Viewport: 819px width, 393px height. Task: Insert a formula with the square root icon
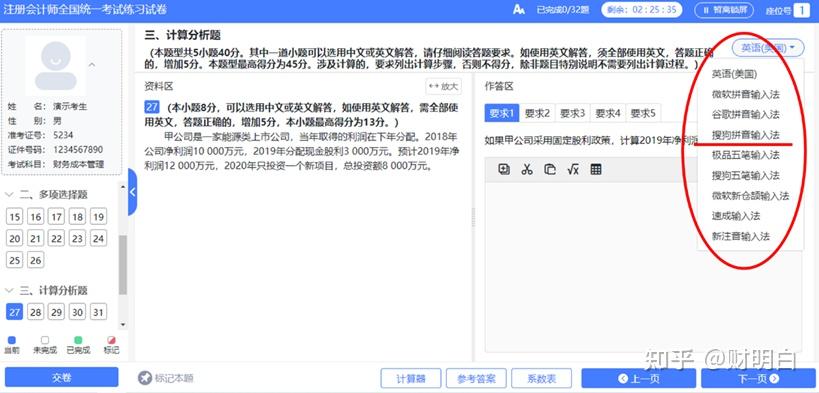pos(573,169)
